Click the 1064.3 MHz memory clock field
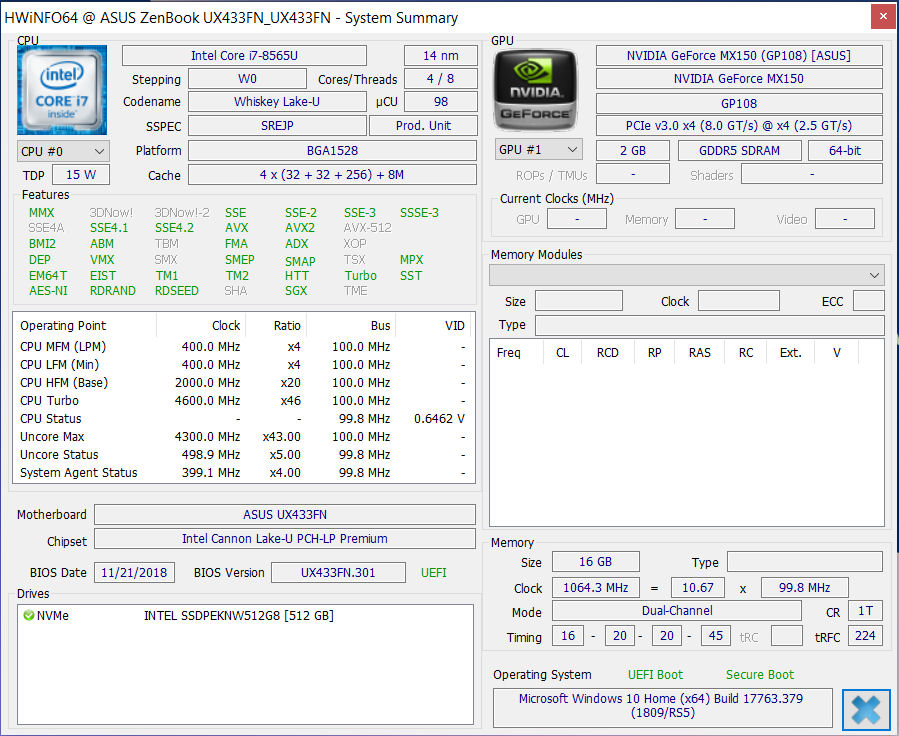Viewport: 899px width, 736px height. pyautogui.click(x=596, y=588)
